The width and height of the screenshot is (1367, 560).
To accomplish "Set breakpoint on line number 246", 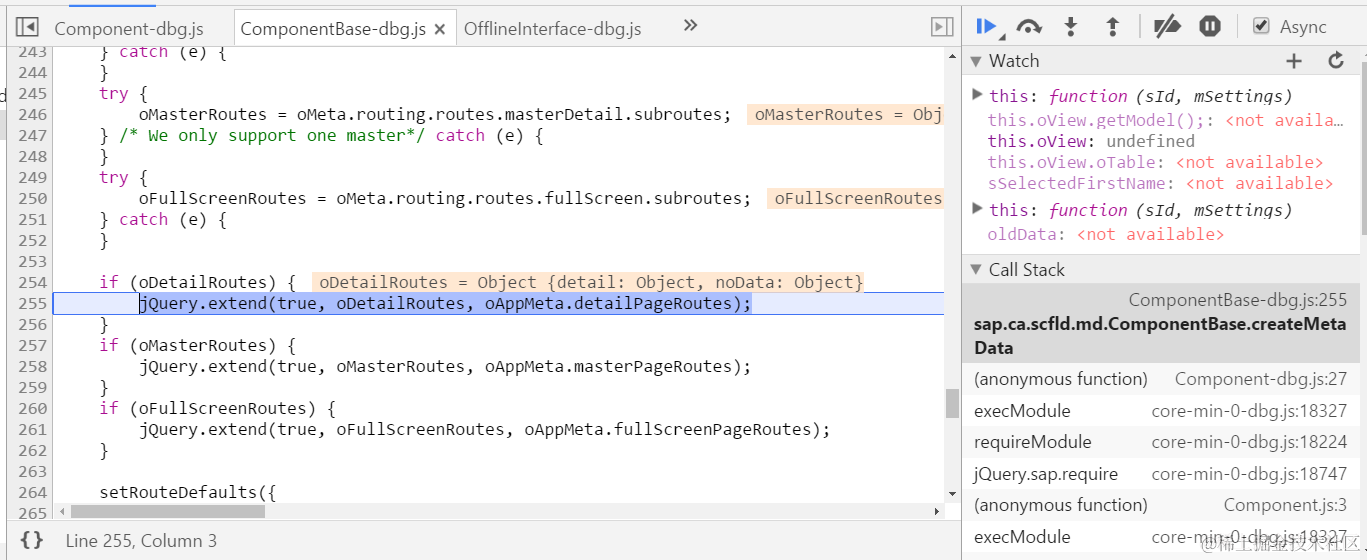I will point(32,114).
